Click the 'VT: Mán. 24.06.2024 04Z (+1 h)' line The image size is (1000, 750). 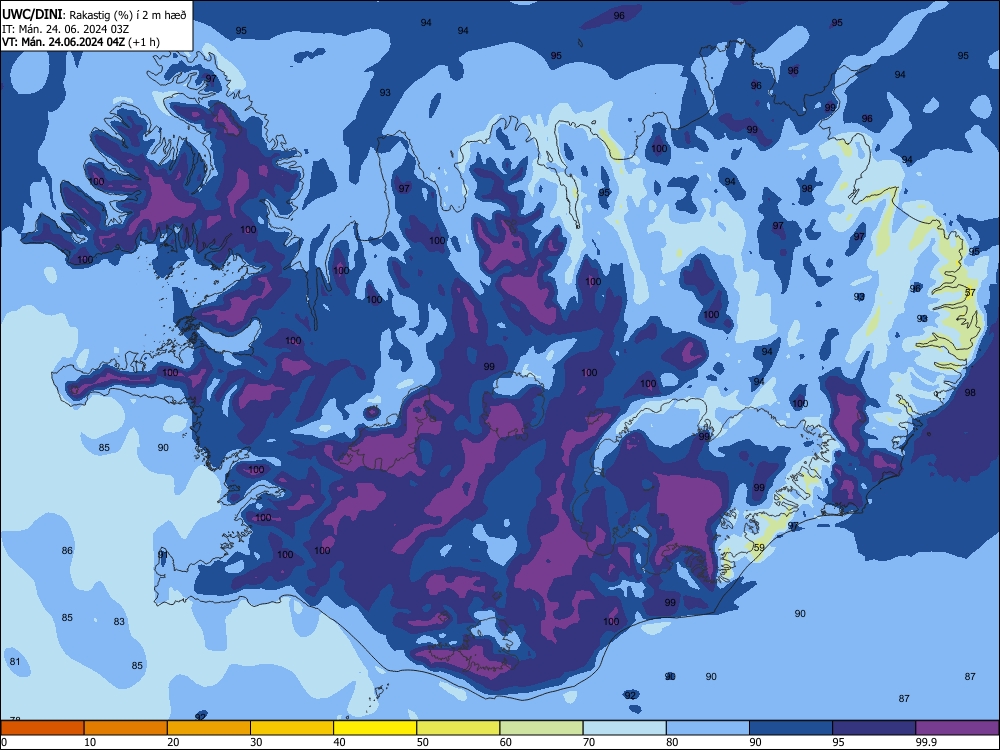point(81,42)
